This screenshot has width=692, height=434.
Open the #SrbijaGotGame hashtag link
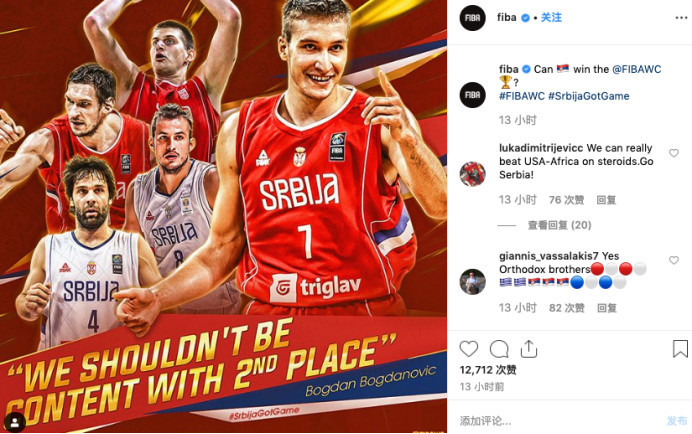coord(589,96)
